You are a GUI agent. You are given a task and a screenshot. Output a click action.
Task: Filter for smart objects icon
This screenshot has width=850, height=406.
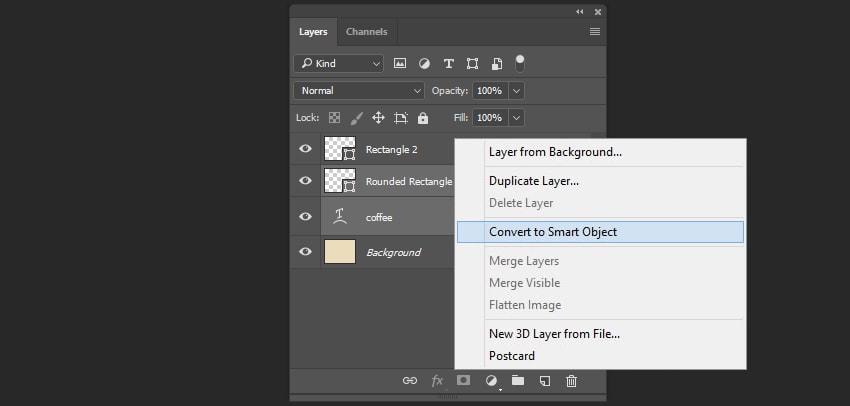[497, 63]
